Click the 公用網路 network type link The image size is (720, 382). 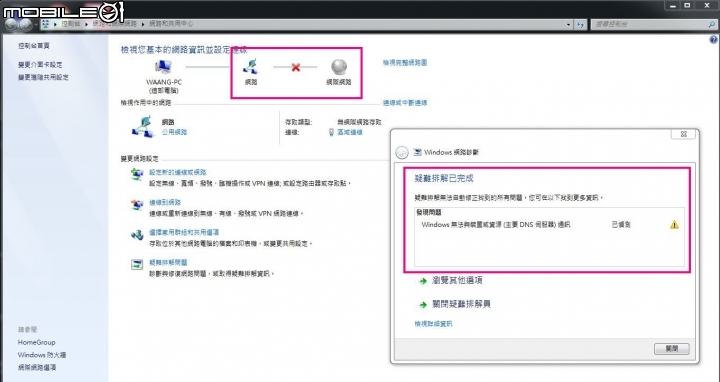[x=174, y=132]
